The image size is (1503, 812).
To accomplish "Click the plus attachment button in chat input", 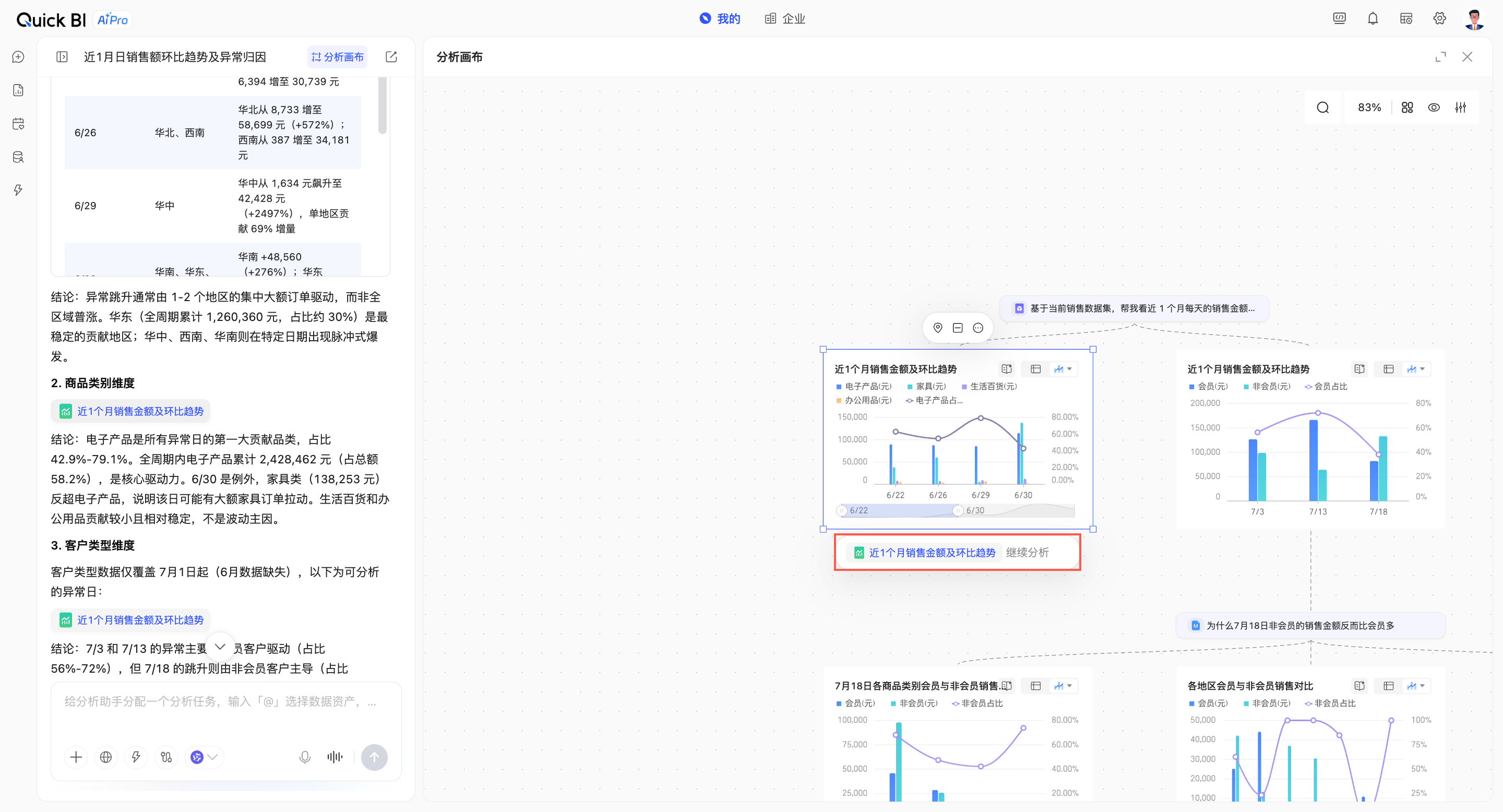I will [76, 757].
